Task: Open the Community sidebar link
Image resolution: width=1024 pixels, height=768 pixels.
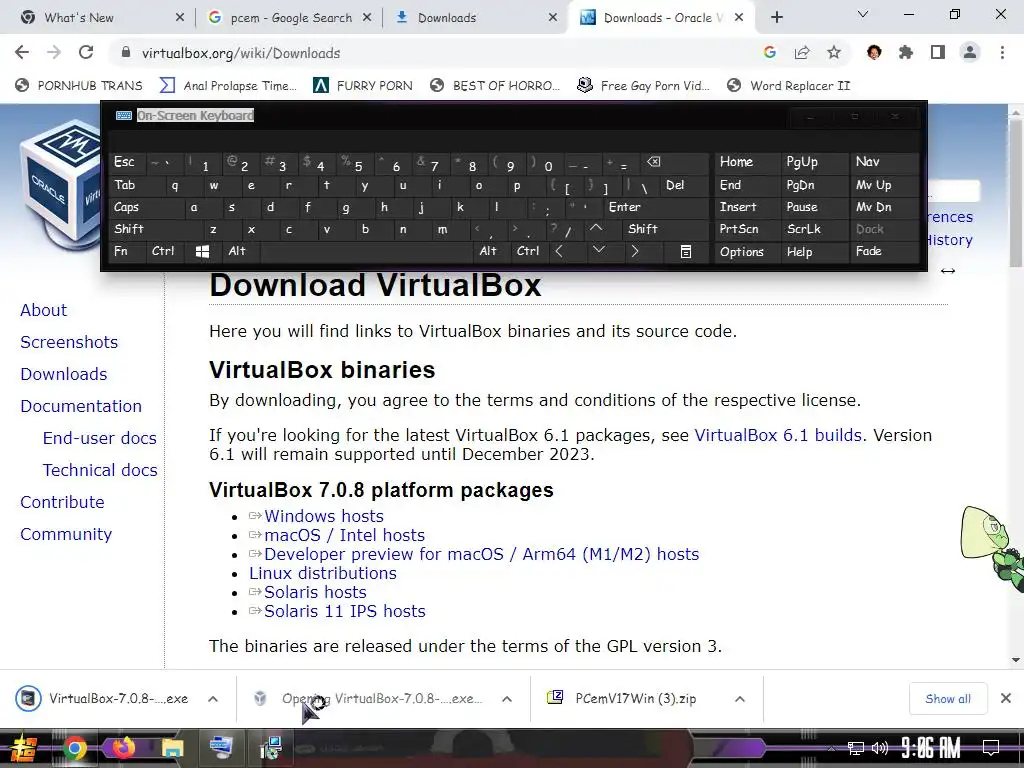Action: coord(66,534)
